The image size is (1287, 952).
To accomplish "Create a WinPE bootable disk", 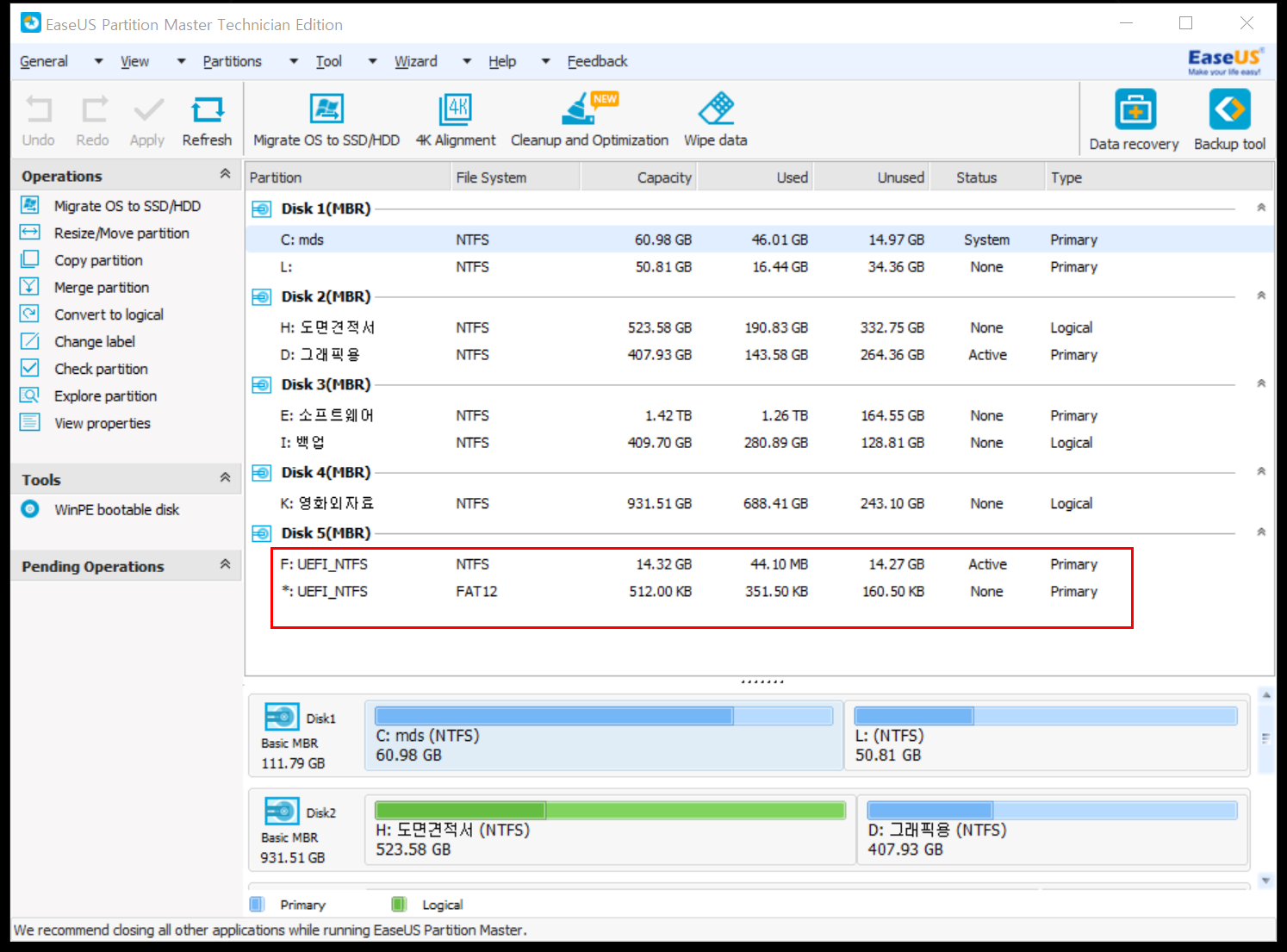I will (x=116, y=510).
